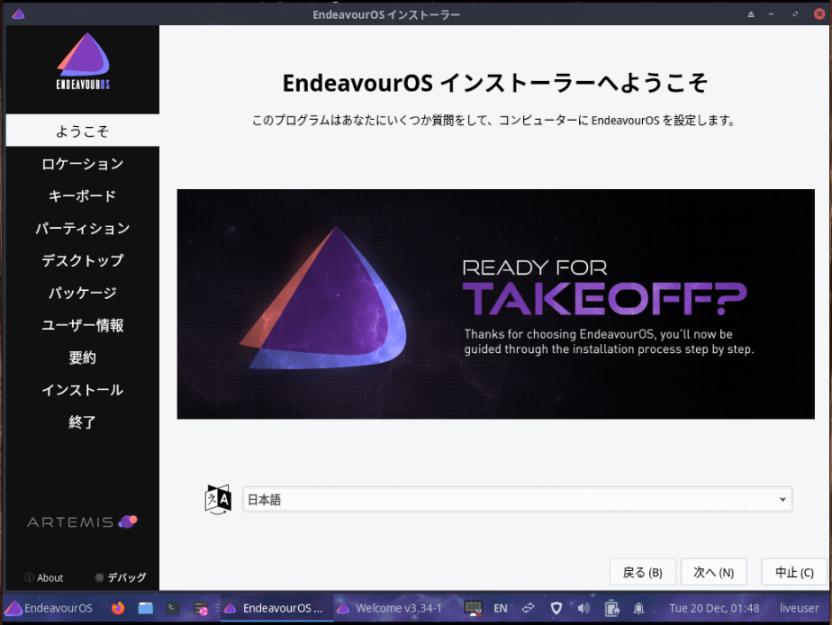Image resolution: width=832 pixels, height=625 pixels.
Task: Open the EN keyboard layout indicator
Action: tap(500, 608)
